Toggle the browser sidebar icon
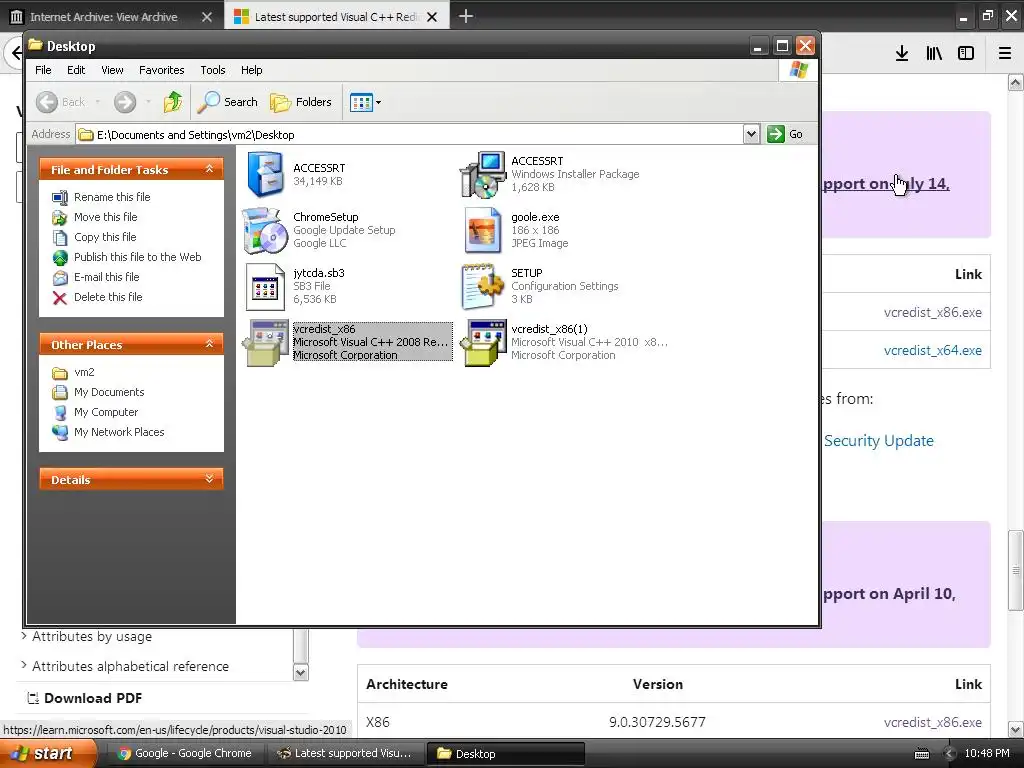 point(966,53)
